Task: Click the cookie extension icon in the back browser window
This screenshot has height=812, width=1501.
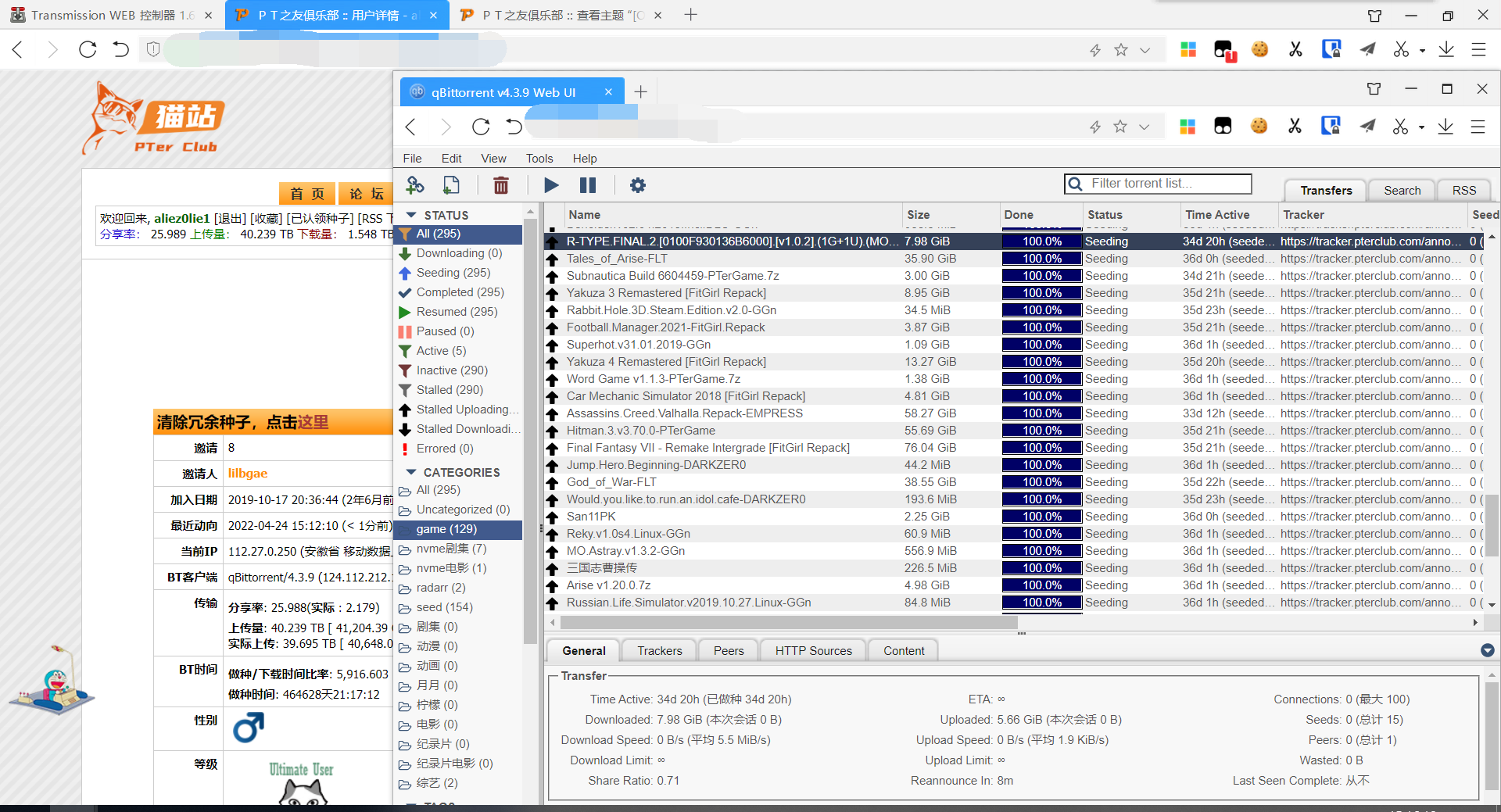Action: coord(1259,49)
